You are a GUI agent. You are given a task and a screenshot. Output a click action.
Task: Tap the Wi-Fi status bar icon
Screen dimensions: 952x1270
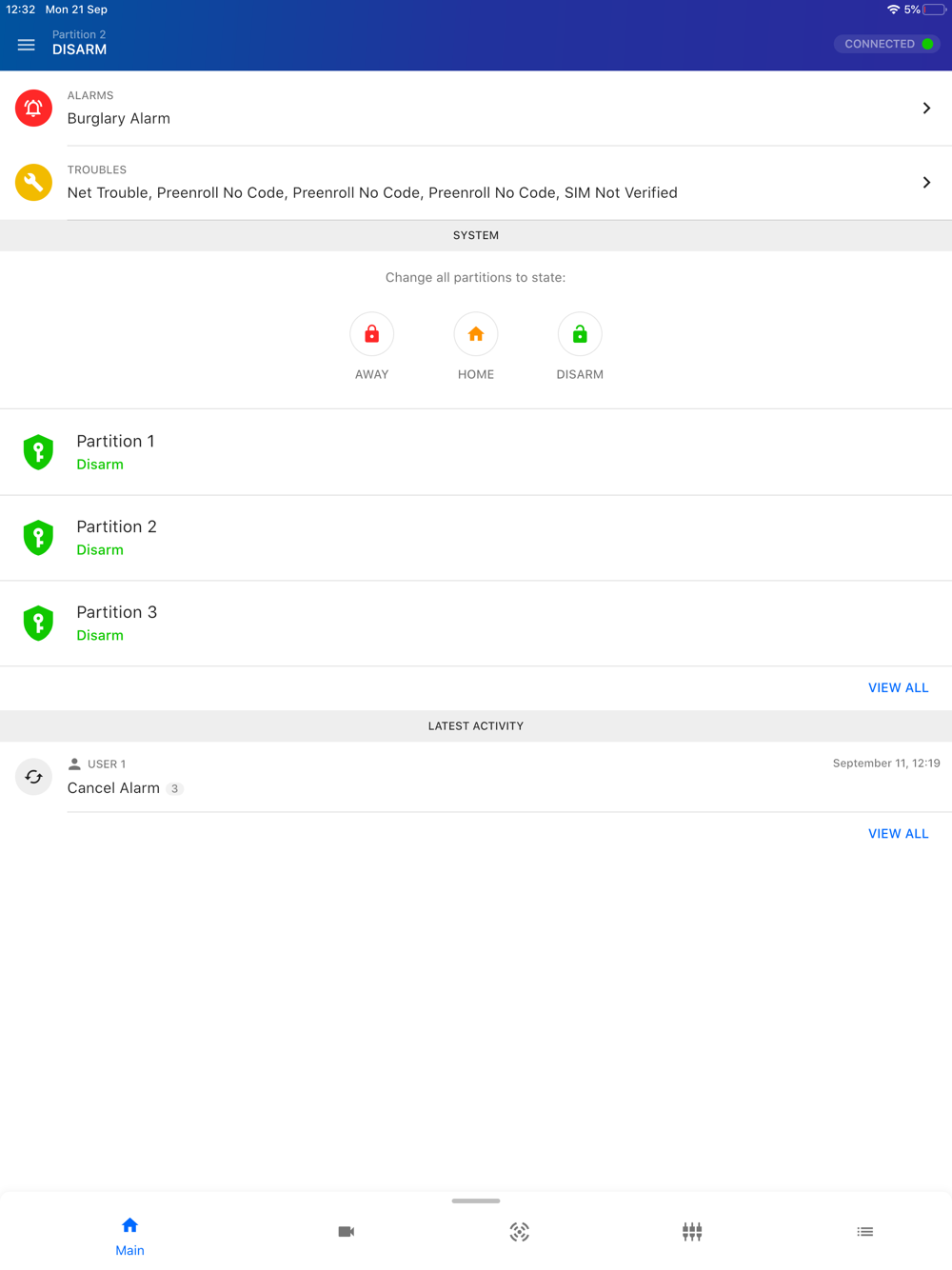[893, 10]
